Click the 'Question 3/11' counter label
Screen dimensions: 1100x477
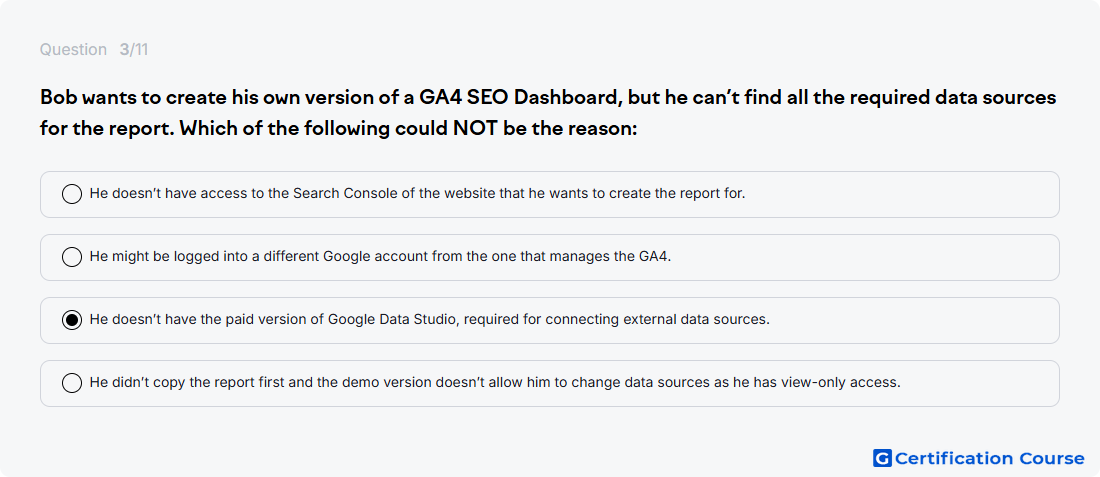point(94,50)
